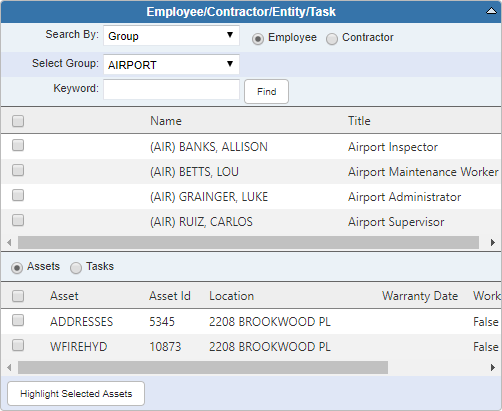
Task: Click left arrow of employee list scrollbar
Action: pyautogui.click(x=9, y=243)
